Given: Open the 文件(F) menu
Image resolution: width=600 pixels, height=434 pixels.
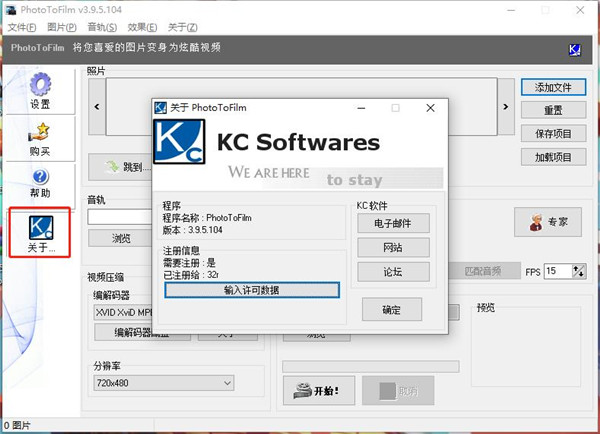Looking at the screenshot, I should click(x=22, y=27).
